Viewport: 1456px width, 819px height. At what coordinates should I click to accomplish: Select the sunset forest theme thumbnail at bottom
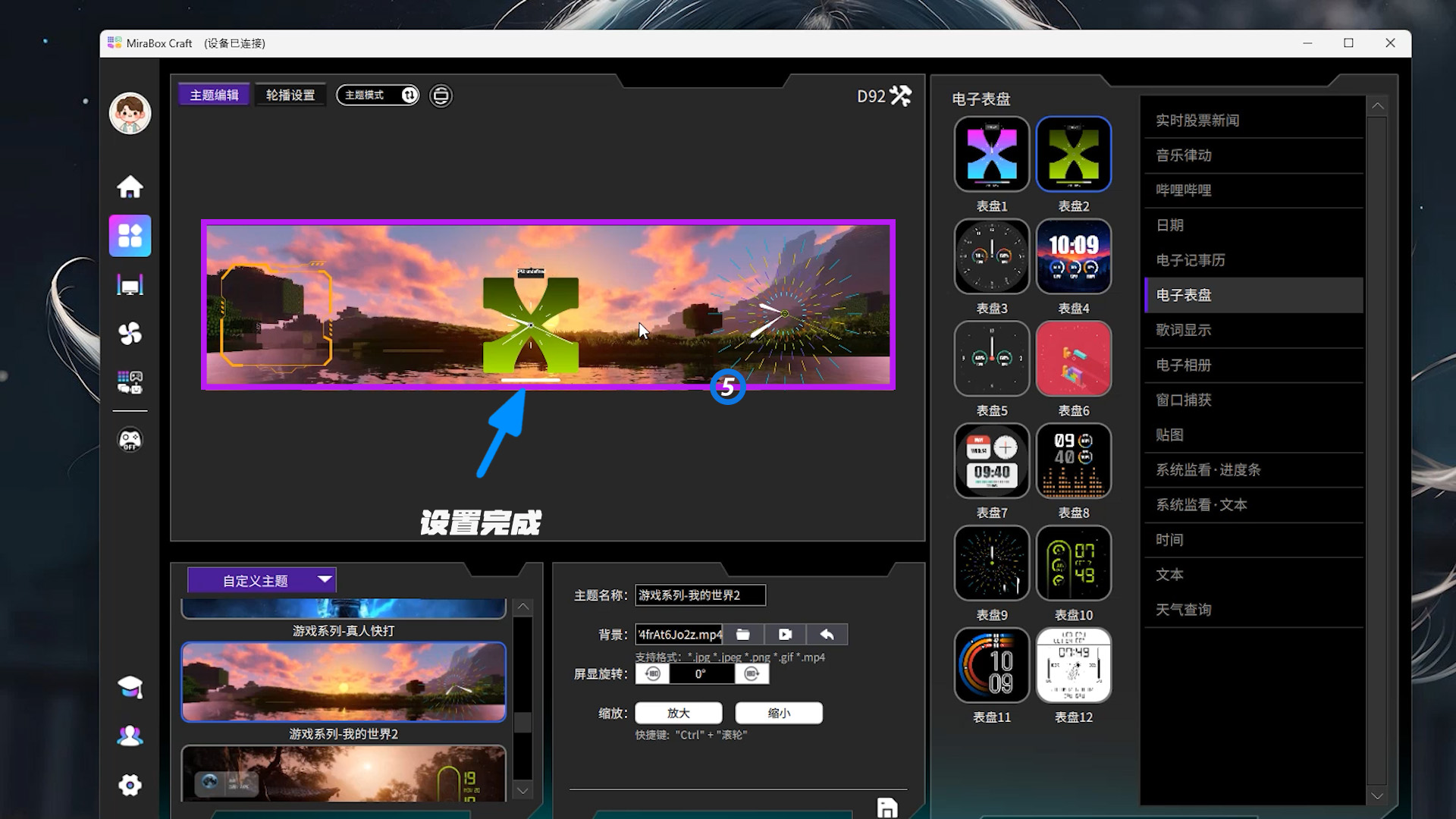pos(344,773)
